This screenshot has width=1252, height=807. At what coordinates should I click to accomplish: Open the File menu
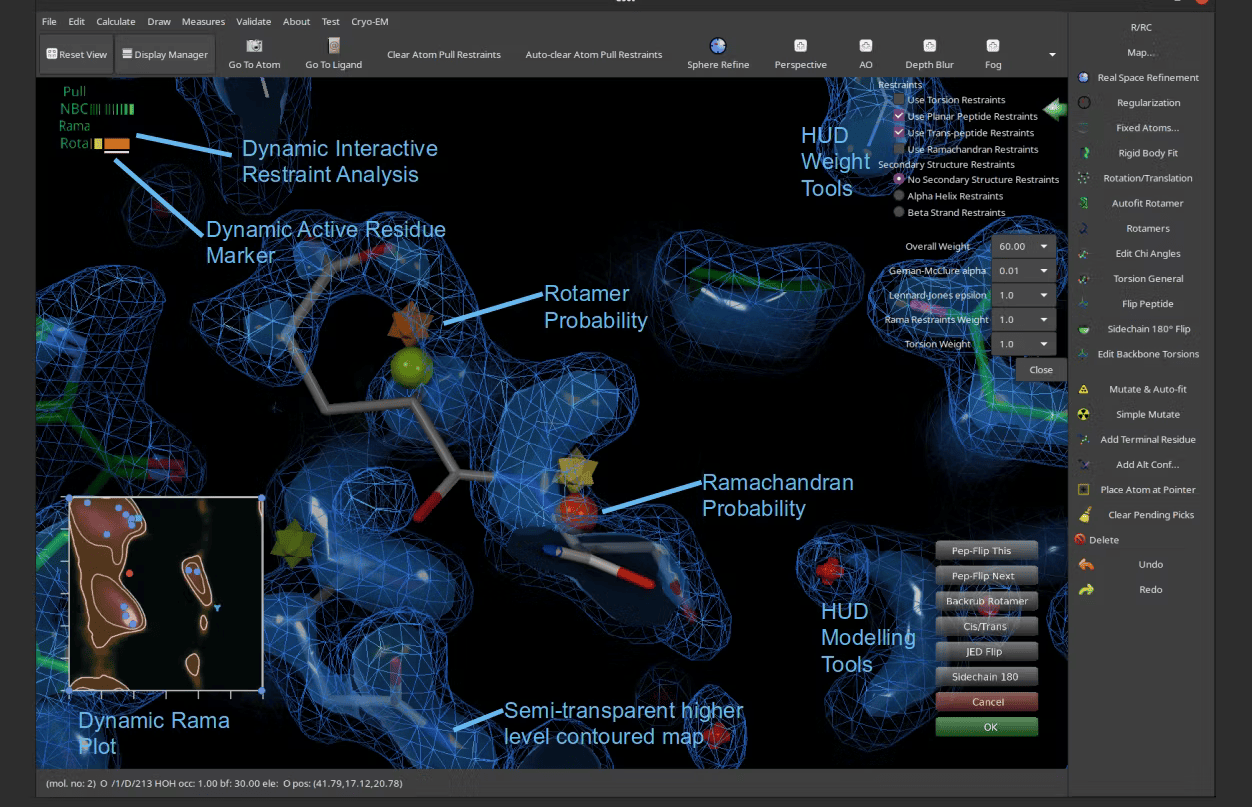point(49,21)
